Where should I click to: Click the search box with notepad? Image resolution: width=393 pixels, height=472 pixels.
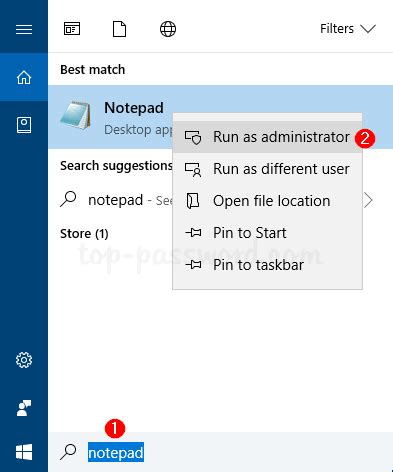click(220, 452)
